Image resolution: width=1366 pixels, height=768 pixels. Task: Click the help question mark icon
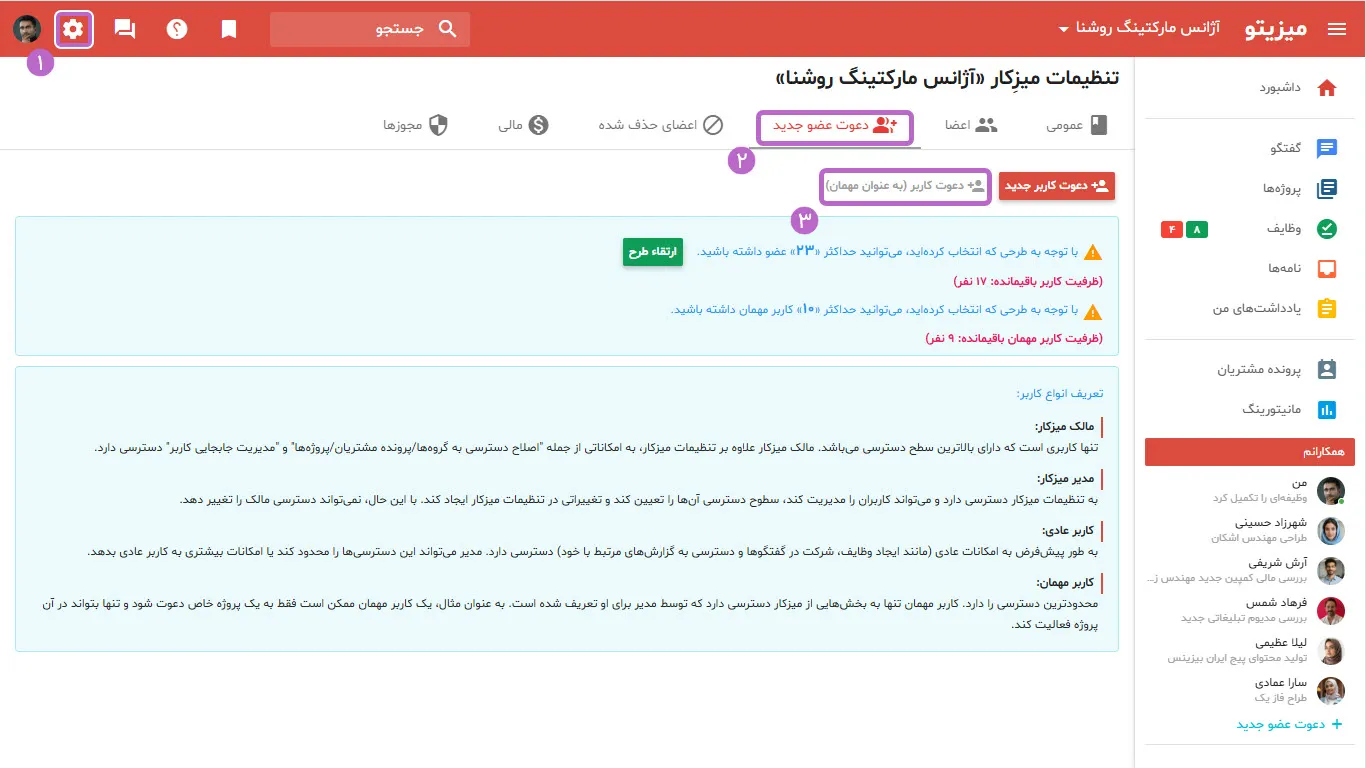(x=177, y=29)
